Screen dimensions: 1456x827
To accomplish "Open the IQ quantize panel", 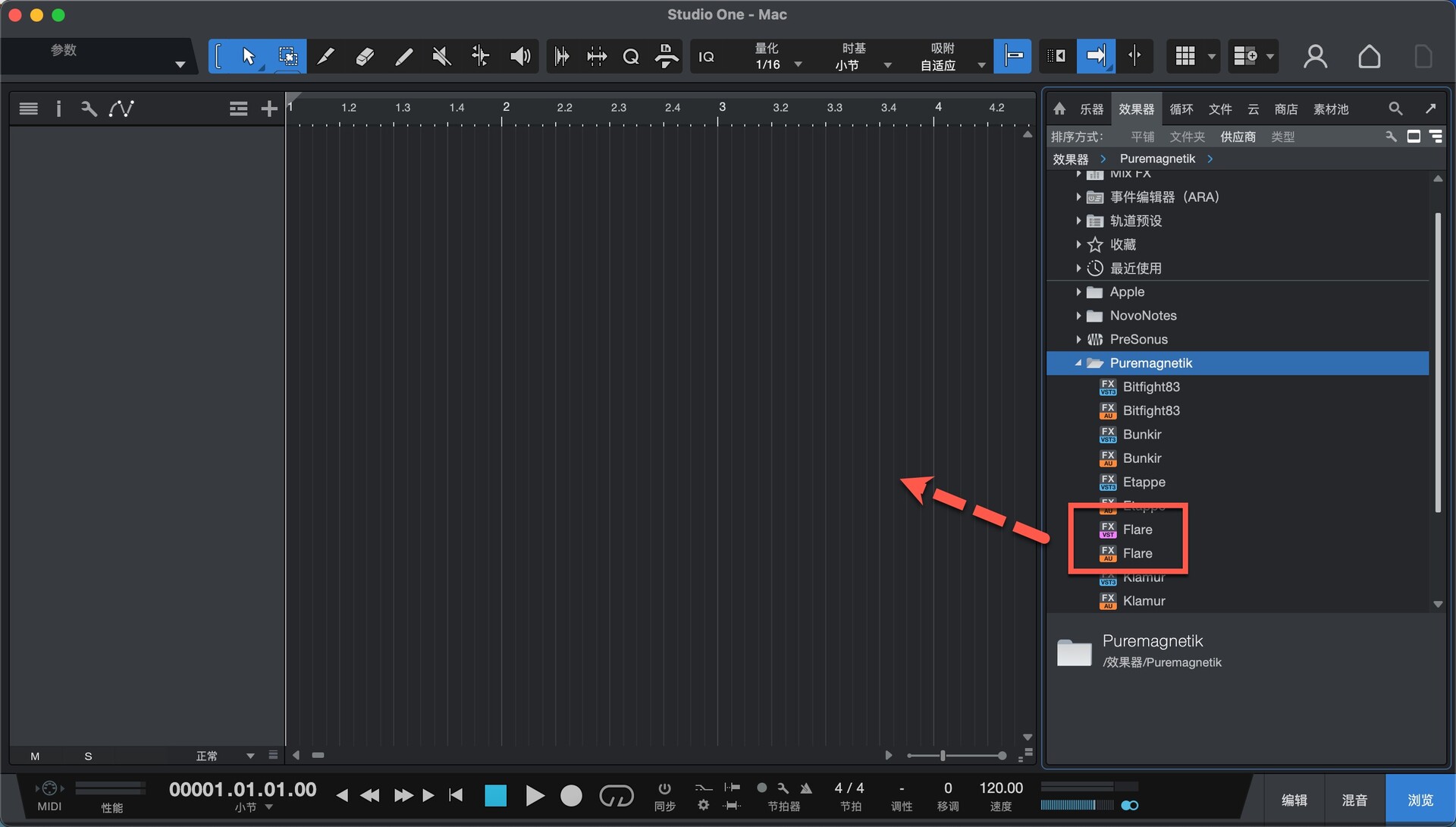I will pos(706,57).
